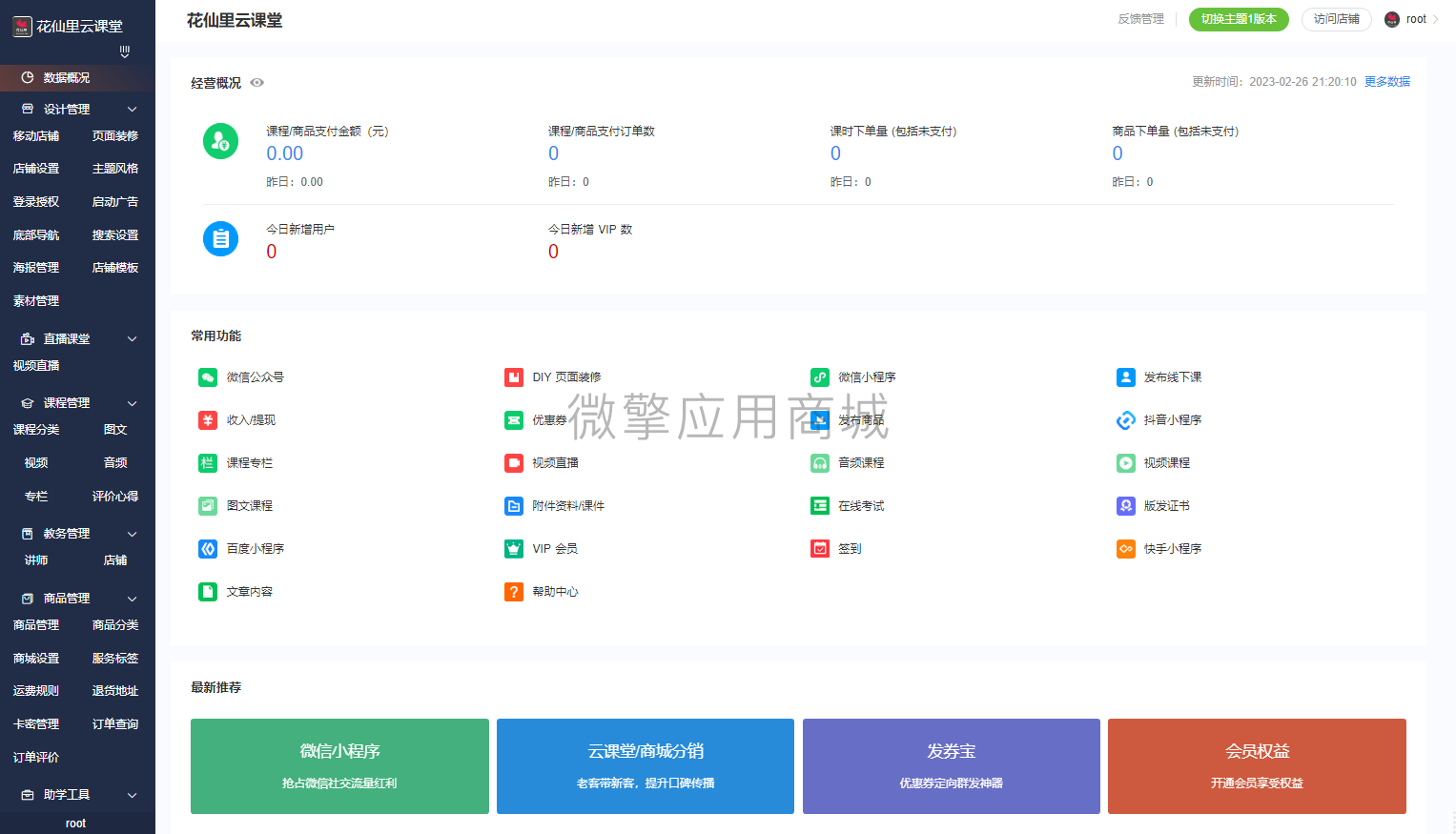The height and width of the screenshot is (834, 1456).
Task: Open 运费规则 in the sidebar
Action: tap(36, 691)
